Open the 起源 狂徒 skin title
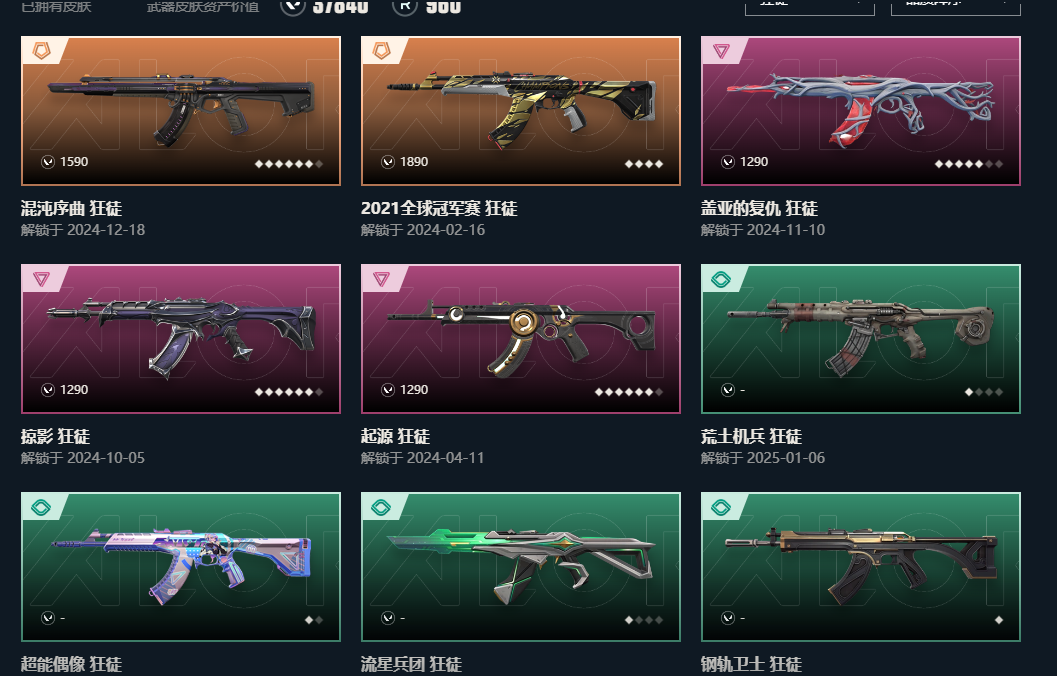Screen dimensions: 1057x676 (x=396, y=436)
